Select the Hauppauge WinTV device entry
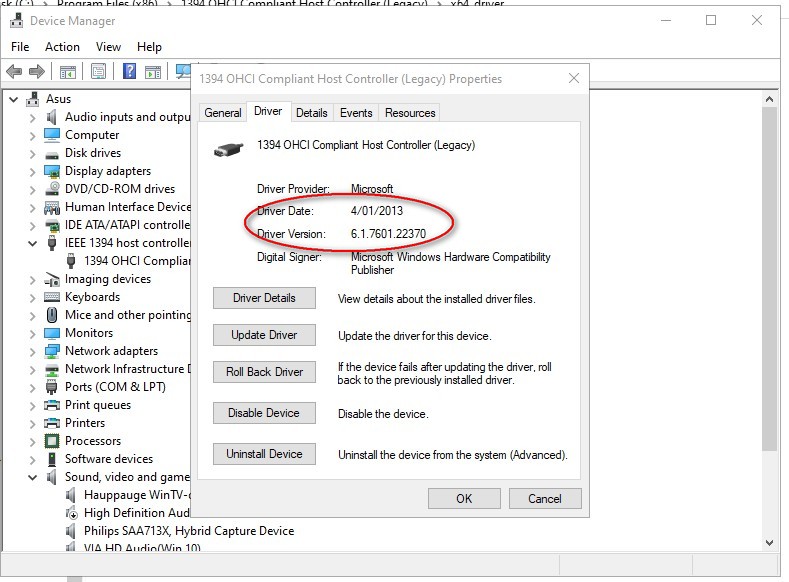Viewport: 789px width, 582px height. pyautogui.click(x=137, y=495)
